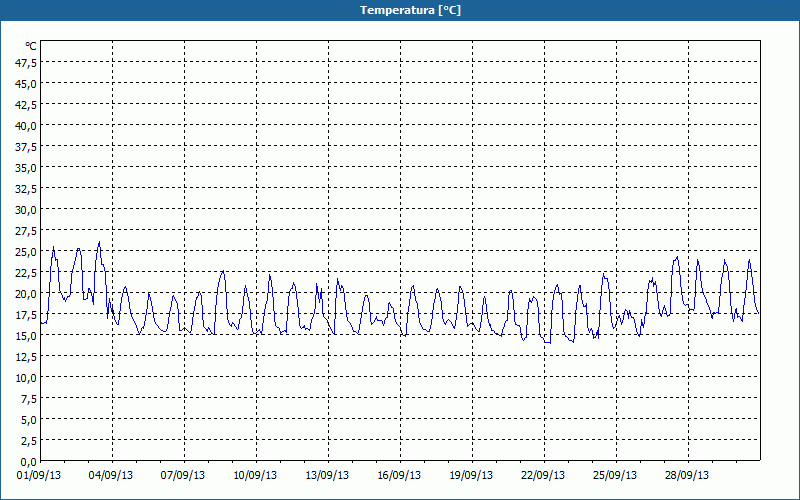The height and width of the screenshot is (500, 800).
Task: Click the 7,5 axis value
Action: (29, 399)
